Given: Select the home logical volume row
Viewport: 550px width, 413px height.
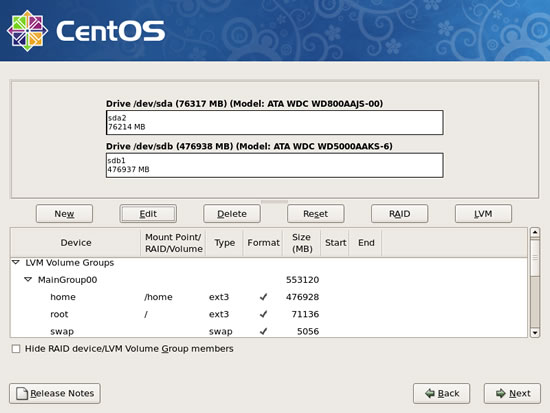Looking at the screenshot, I should pyautogui.click(x=269, y=297).
